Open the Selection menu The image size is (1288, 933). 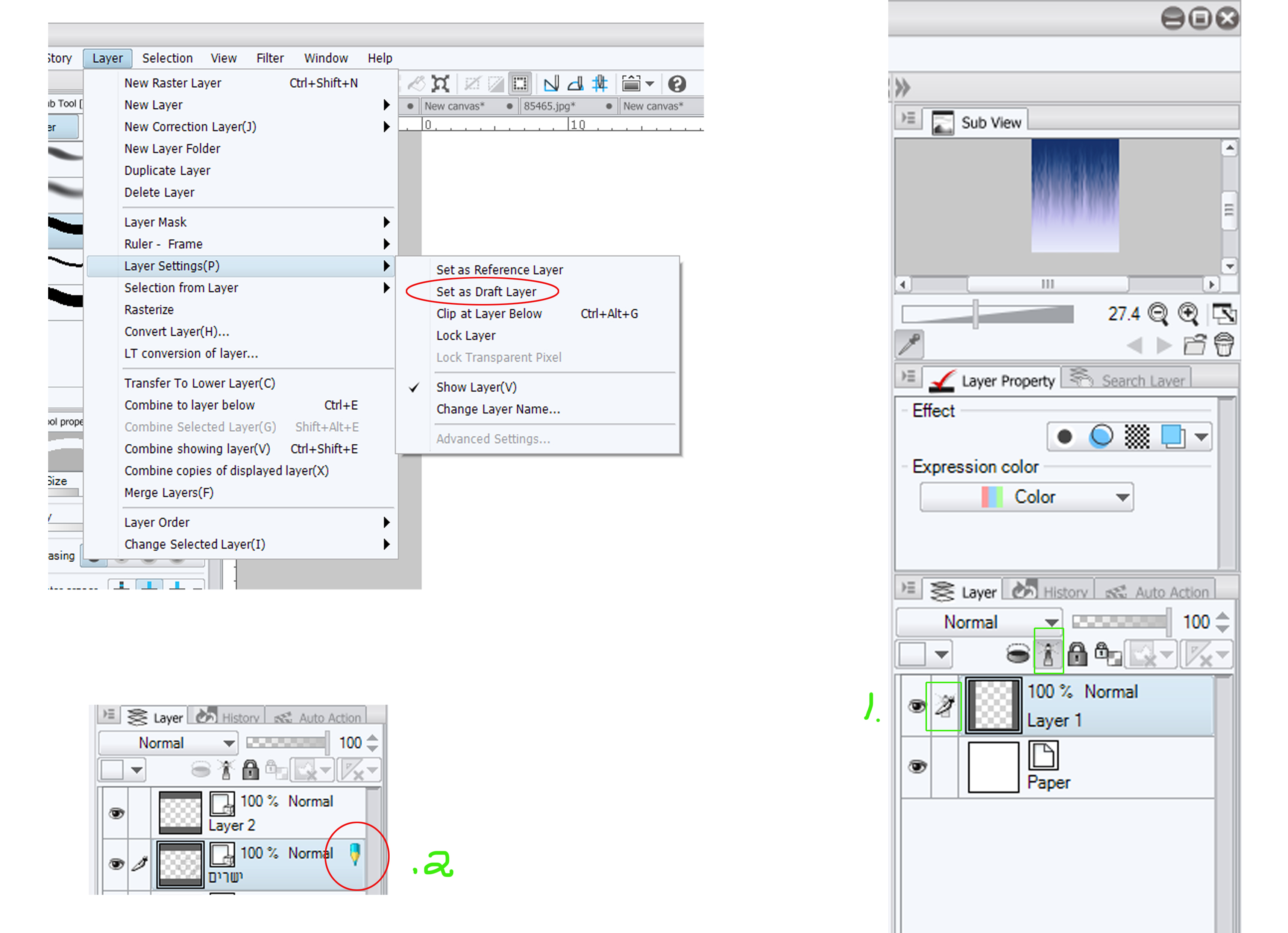point(167,58)
